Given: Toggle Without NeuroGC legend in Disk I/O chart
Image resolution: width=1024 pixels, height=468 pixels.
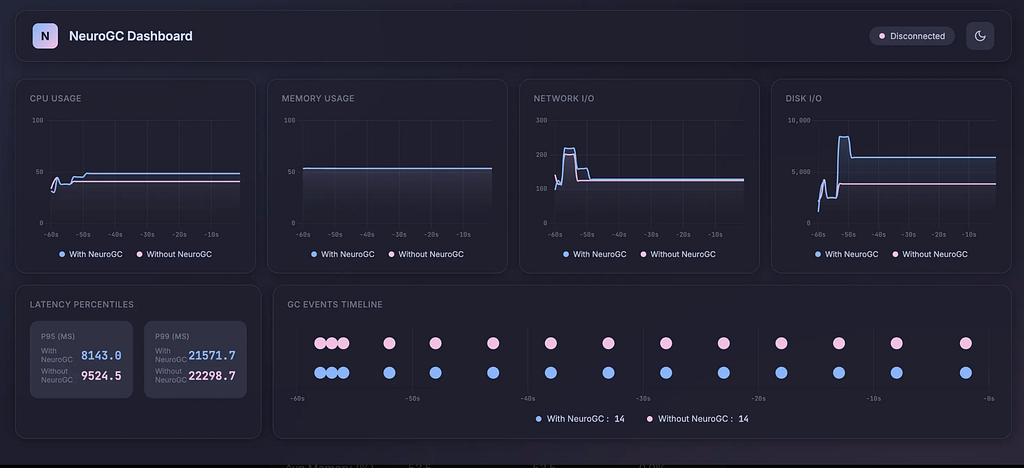Looking at the screenshot, I should 930,254.
